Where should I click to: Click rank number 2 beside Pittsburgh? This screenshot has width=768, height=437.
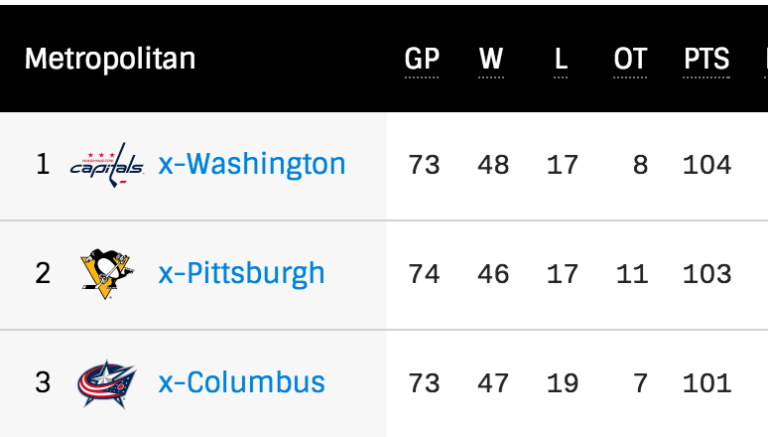(x=42, y=273)
